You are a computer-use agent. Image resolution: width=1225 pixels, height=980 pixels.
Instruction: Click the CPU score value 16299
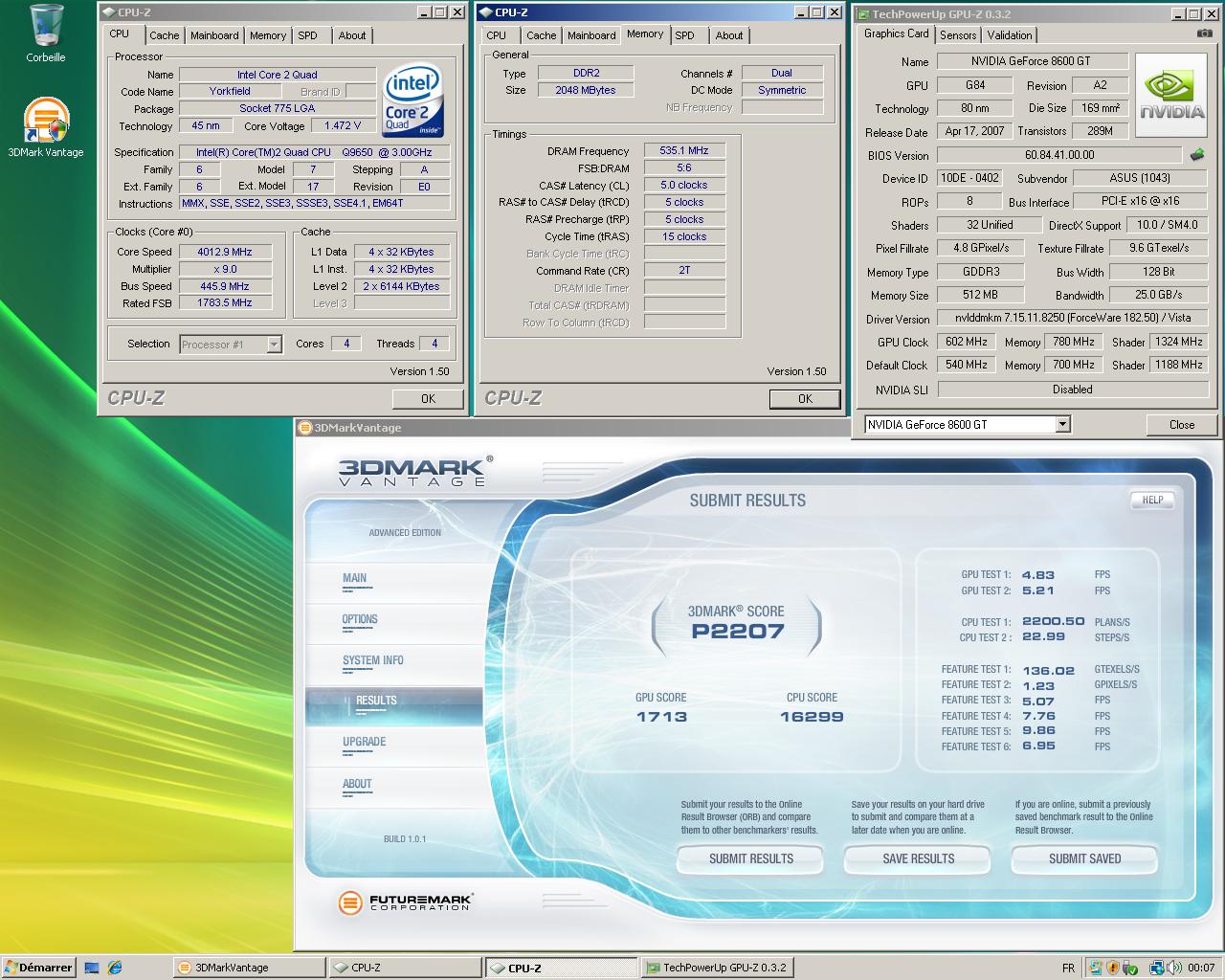click(x=812, y=717)
